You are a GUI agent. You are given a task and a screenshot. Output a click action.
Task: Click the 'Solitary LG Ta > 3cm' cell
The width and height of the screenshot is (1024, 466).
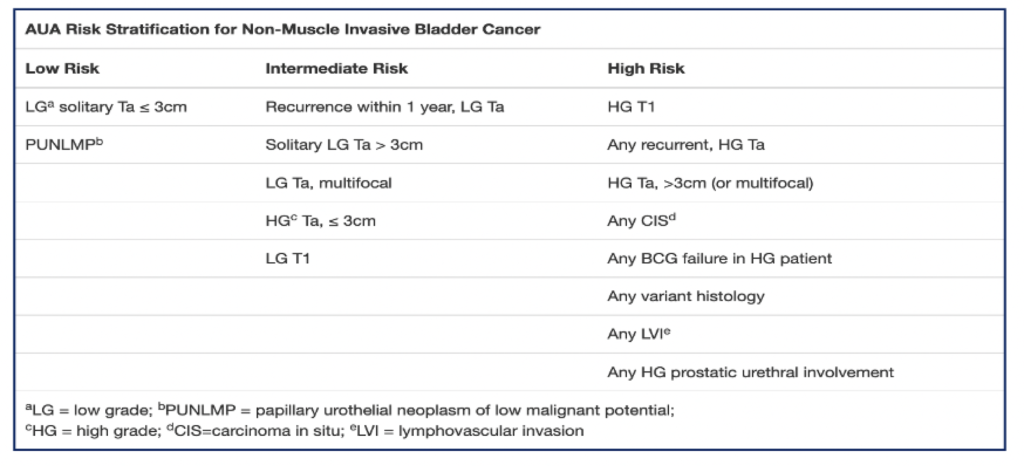click(x=344, y=145)
